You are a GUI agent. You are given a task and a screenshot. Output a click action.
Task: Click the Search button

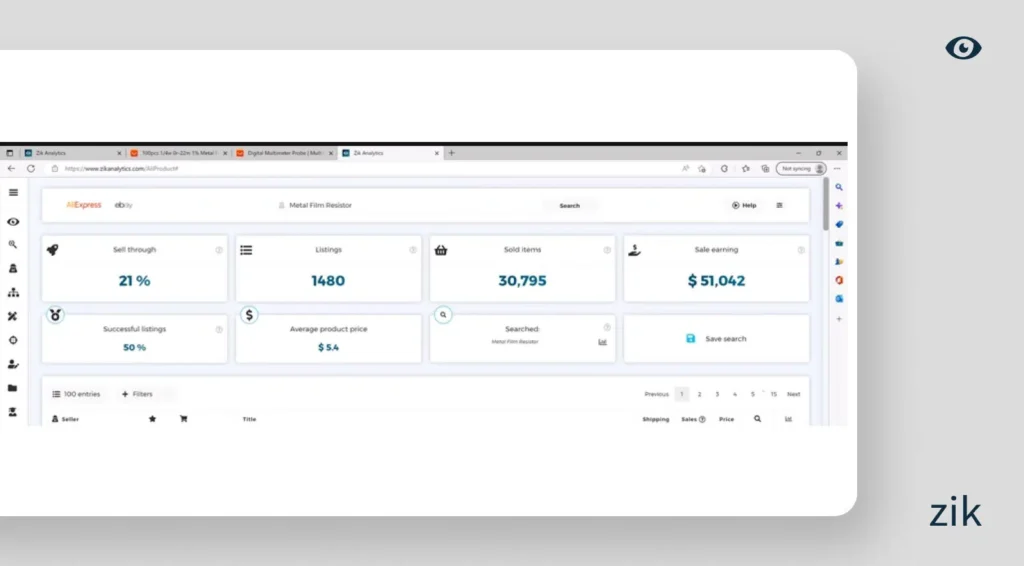[x=569, y=206]
